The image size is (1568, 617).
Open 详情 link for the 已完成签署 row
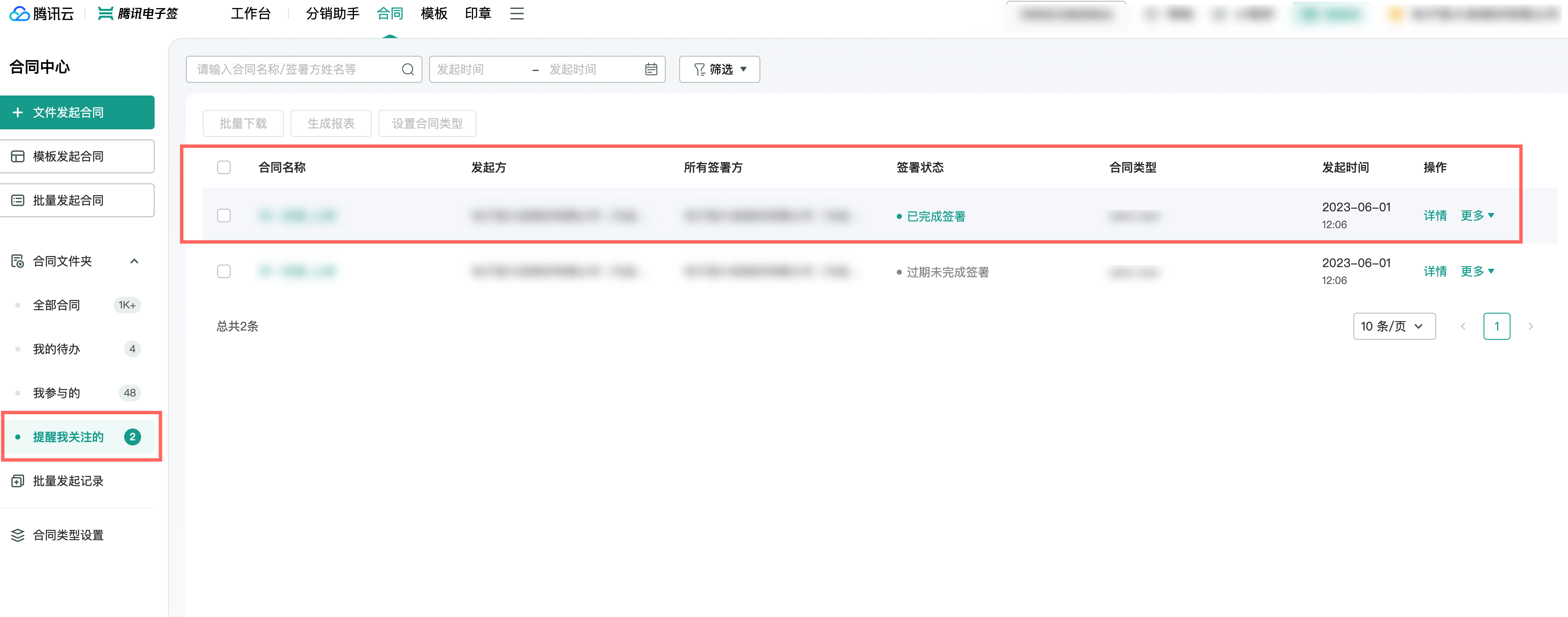coord(1435,216)
